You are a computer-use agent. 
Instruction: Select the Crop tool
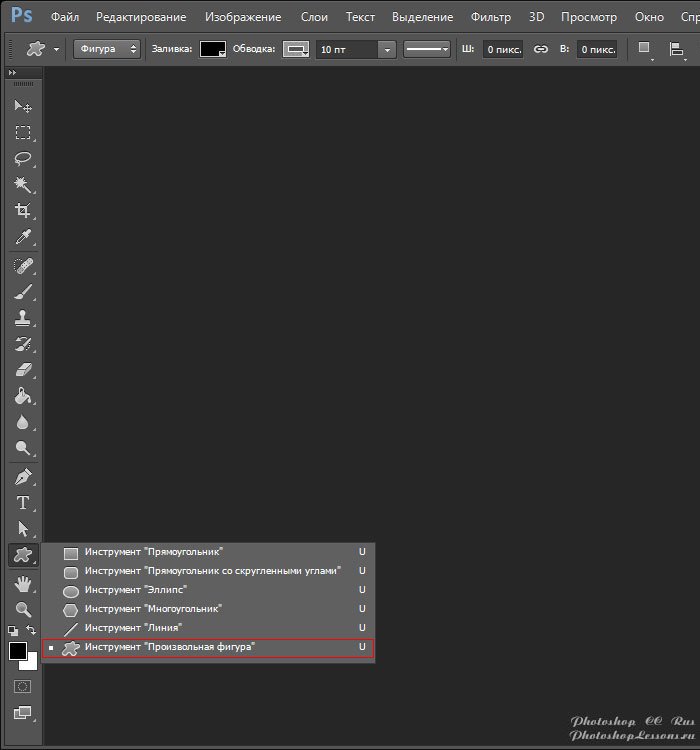[x=22, y=211]
